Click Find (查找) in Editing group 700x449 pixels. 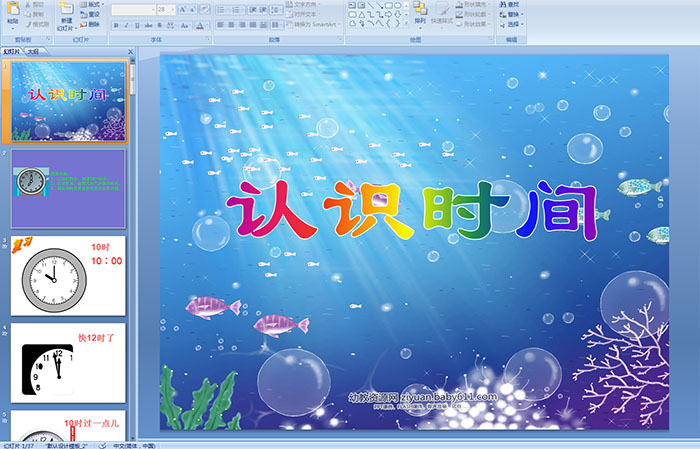[x=509, y=4]
